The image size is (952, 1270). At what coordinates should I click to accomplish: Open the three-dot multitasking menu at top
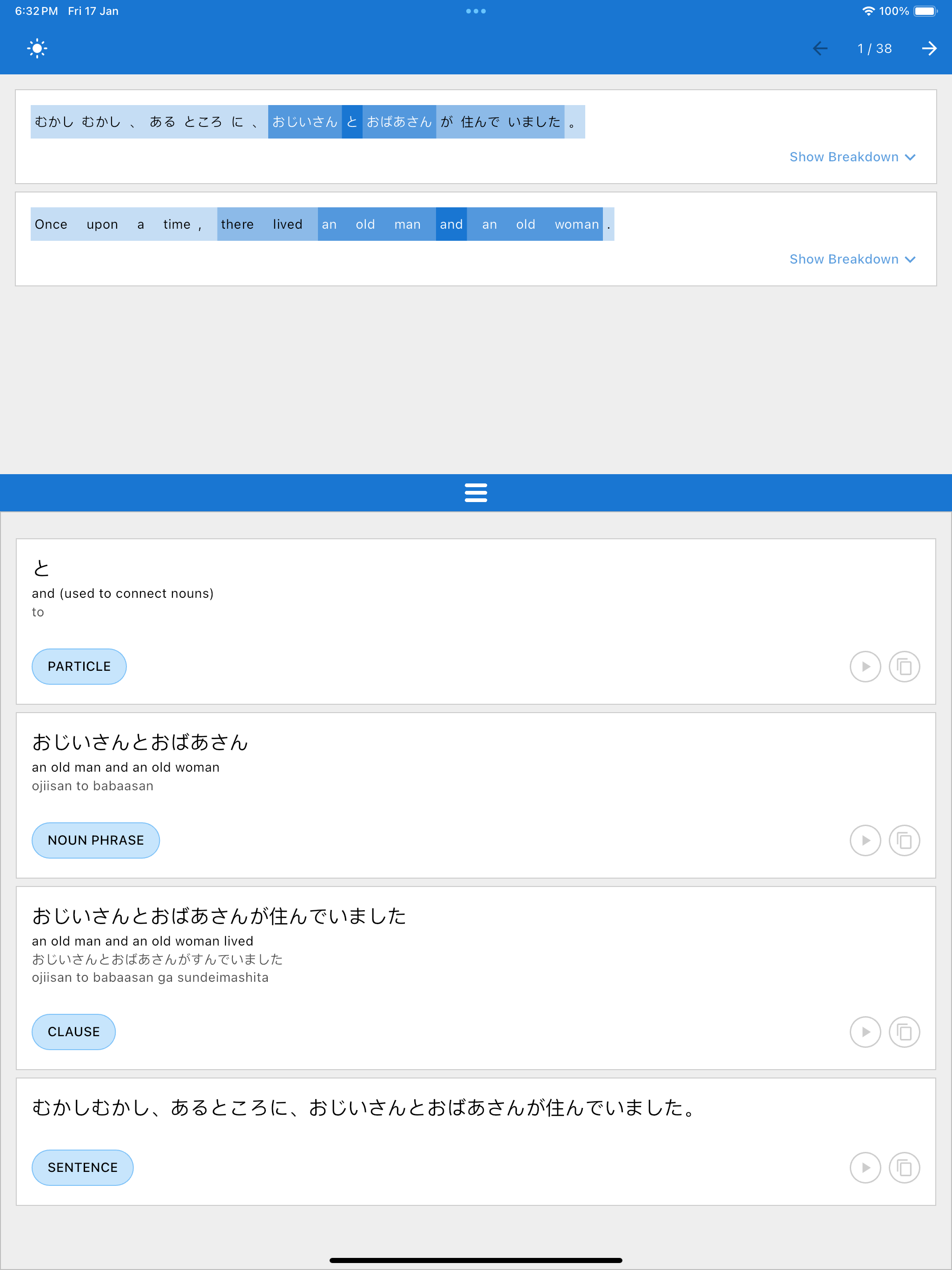476,11
